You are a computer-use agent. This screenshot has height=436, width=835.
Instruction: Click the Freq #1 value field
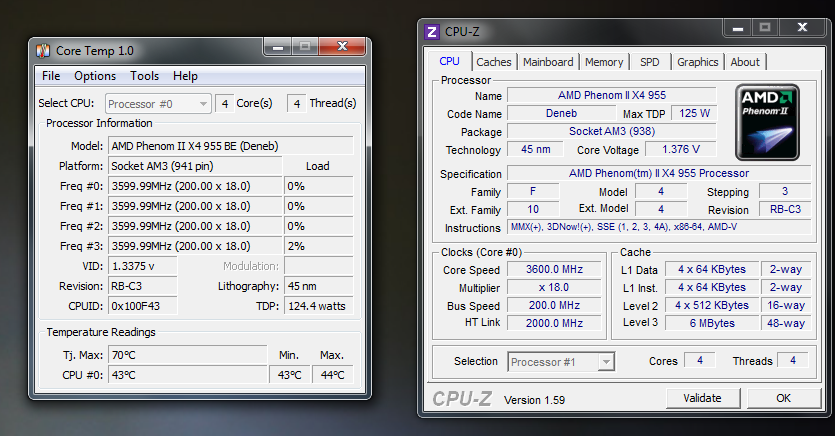[x=195, y=206]
